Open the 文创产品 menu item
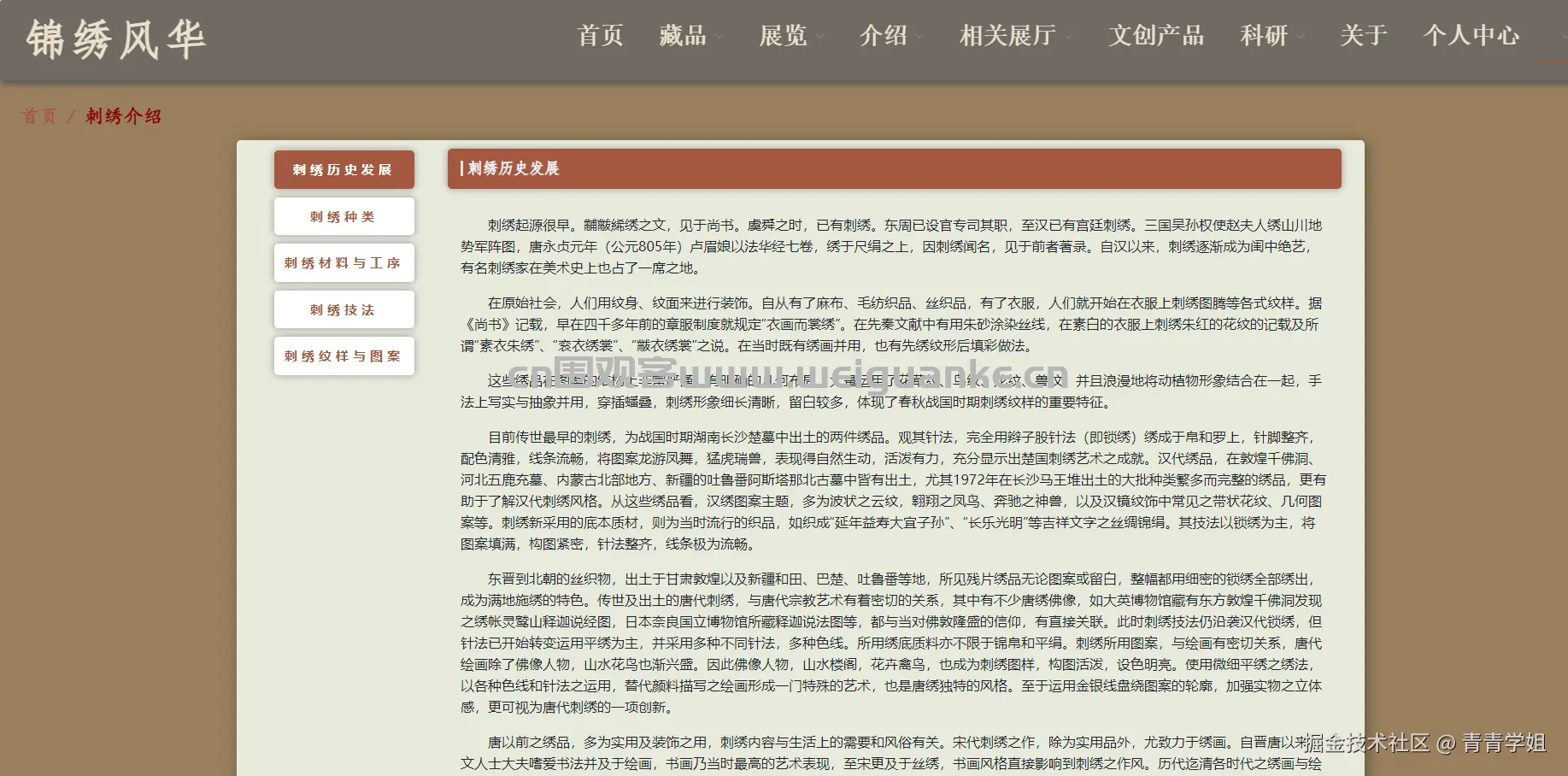 pyautogui.click(x=1156, y=35)
